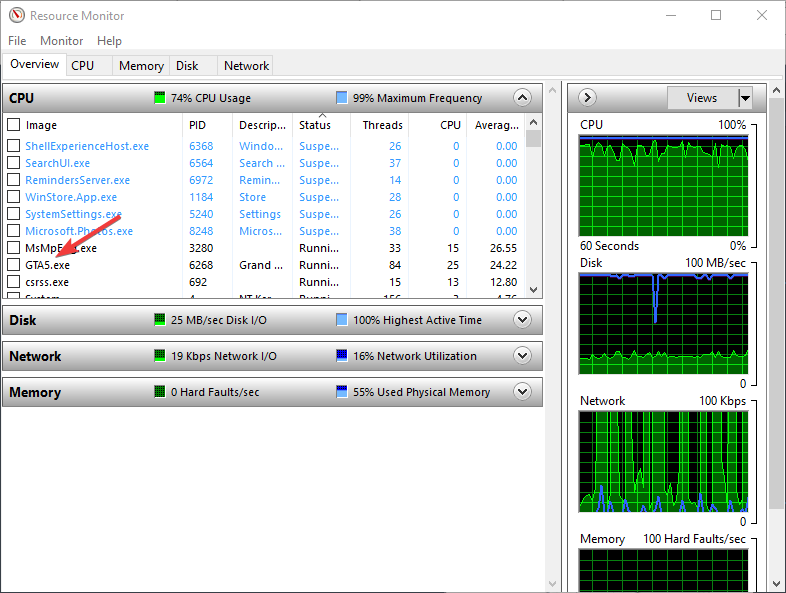Click the green Hard Faults indicator square
The image size is (786, 593).
[159, 391]
